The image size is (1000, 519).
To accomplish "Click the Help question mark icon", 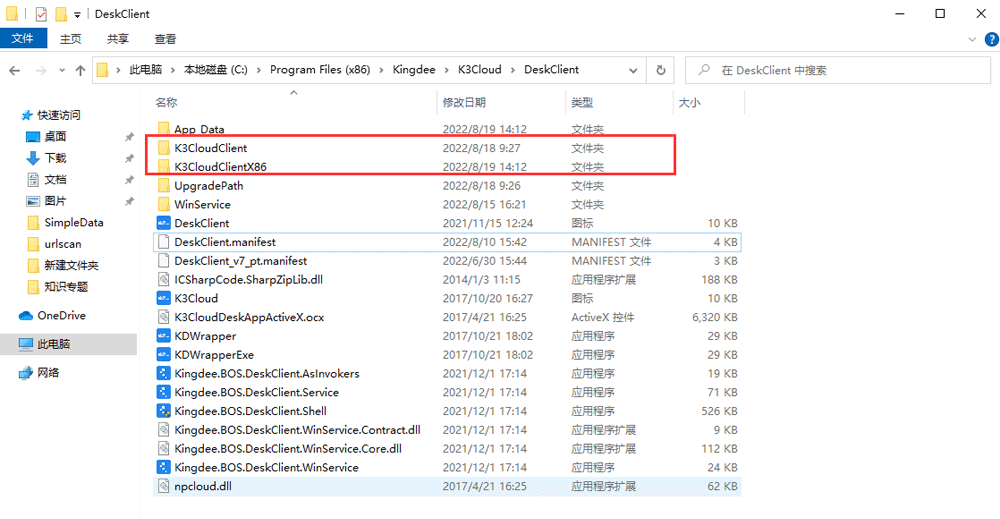I will [x=989, y=39].
